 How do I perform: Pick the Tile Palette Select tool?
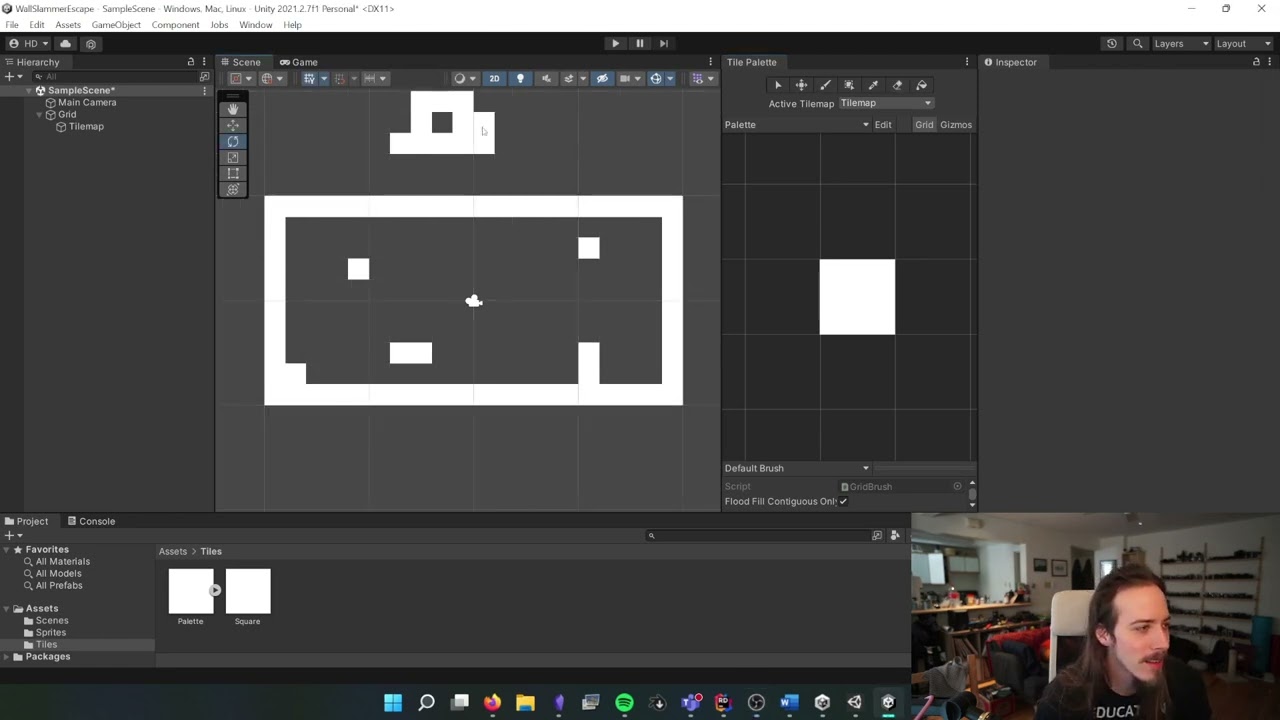(777, 85)
